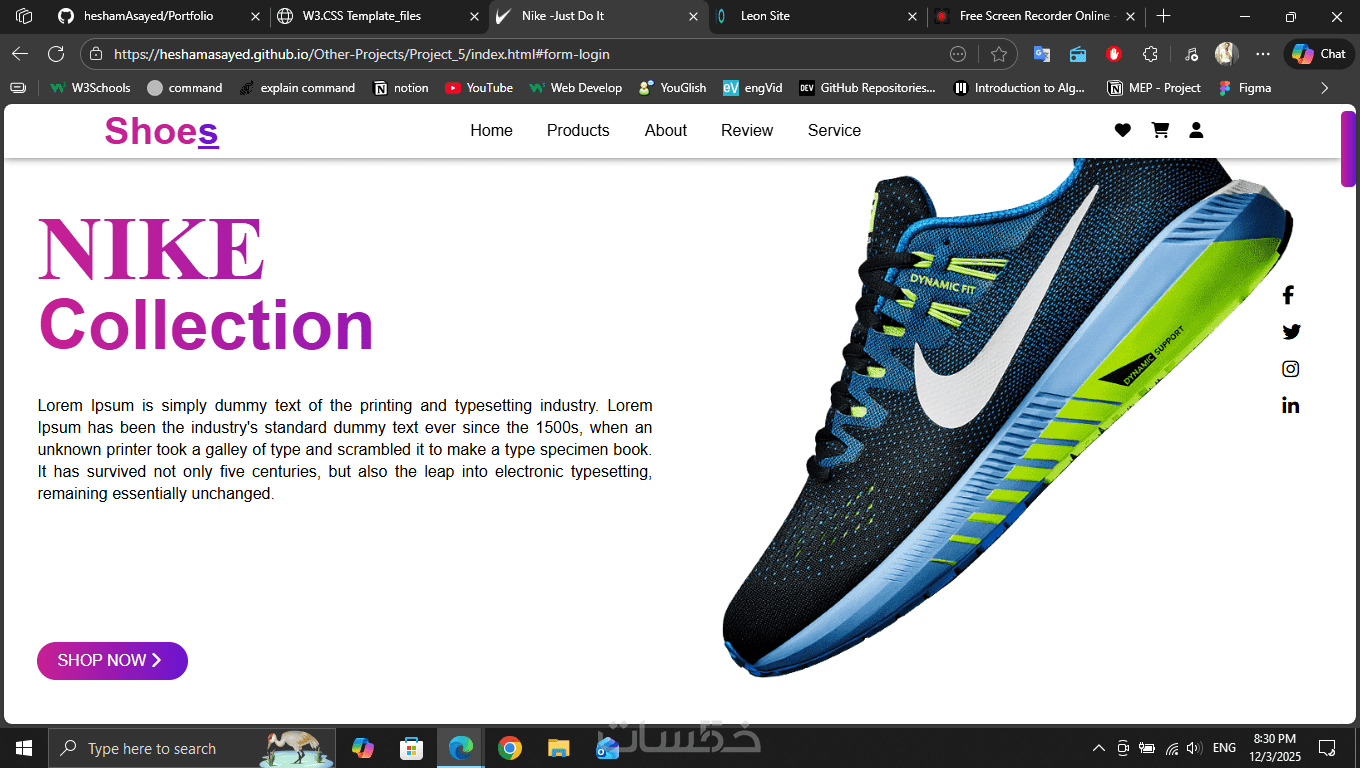The image size is (1360, 768).
Task: Open the Extensions puzzle menu
Action: [x=1150, y=54]
